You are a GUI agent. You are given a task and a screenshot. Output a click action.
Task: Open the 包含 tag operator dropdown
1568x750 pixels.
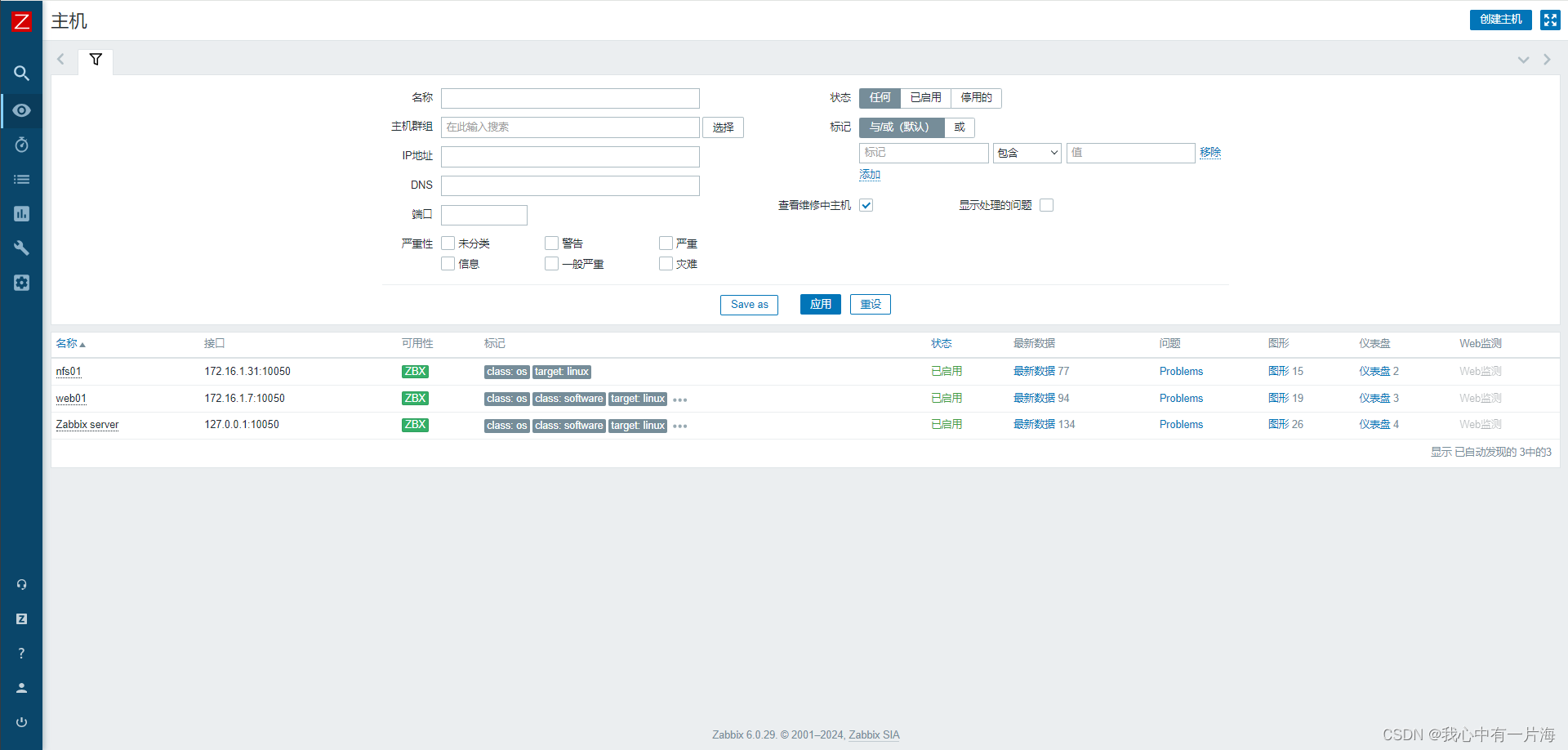[1027, 153]
